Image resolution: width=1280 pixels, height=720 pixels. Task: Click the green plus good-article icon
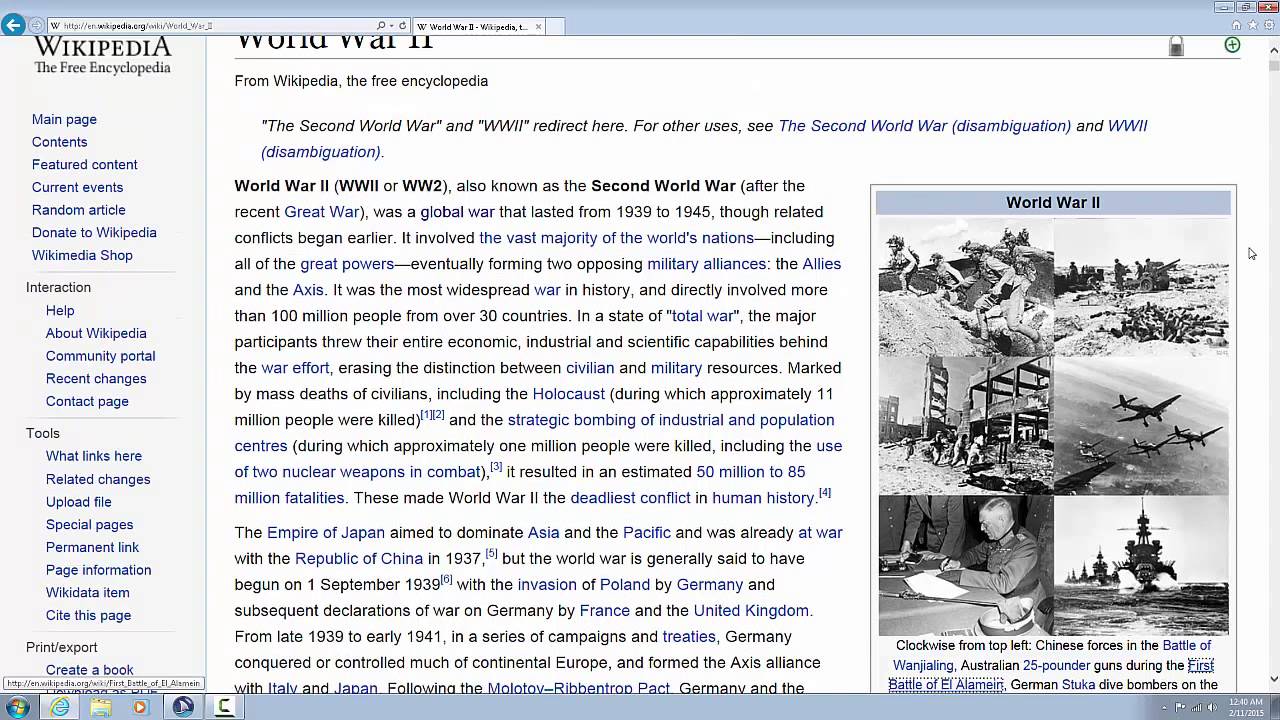pos(1232,45)
